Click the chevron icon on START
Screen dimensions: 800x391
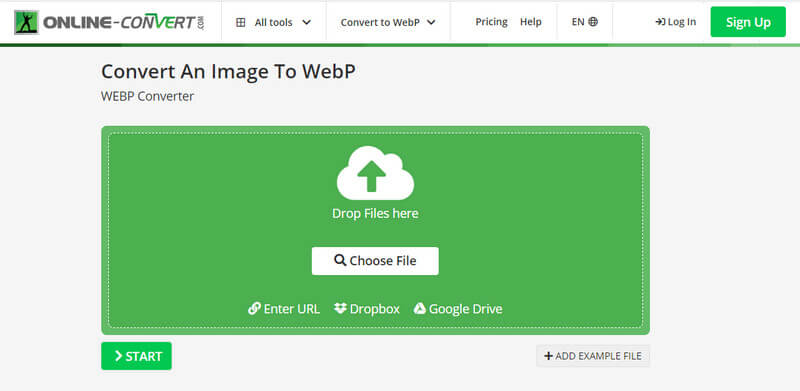[x=118, y=356]
